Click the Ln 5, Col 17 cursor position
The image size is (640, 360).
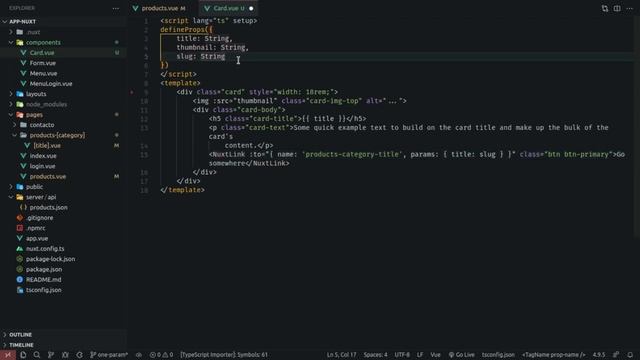coord(341,355)
